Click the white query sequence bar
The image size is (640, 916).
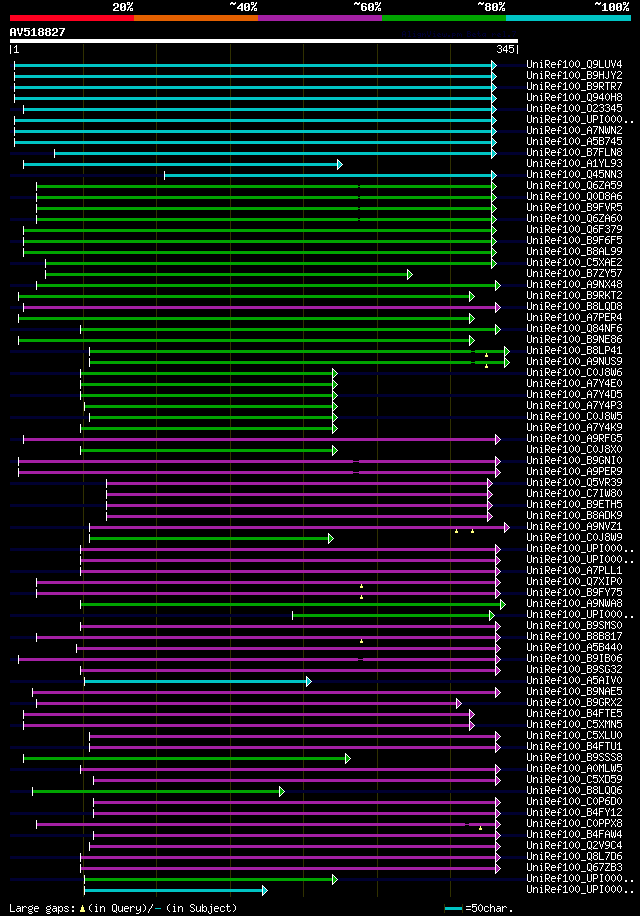264,41
